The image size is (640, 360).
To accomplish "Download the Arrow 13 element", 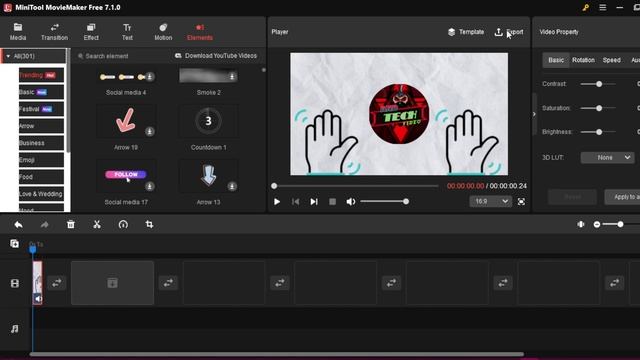I will 232,186.
